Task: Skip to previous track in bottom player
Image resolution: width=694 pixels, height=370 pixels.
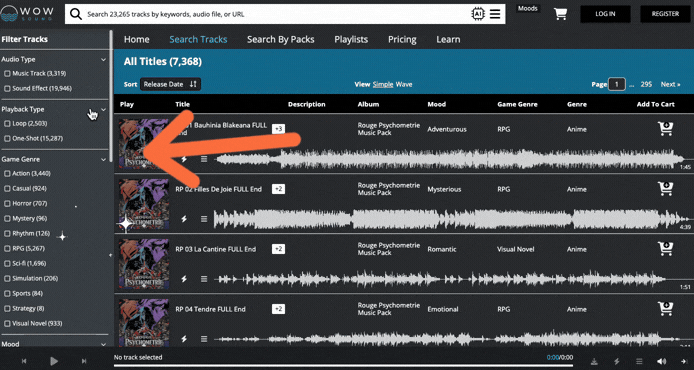Action: tap(24, 361)
